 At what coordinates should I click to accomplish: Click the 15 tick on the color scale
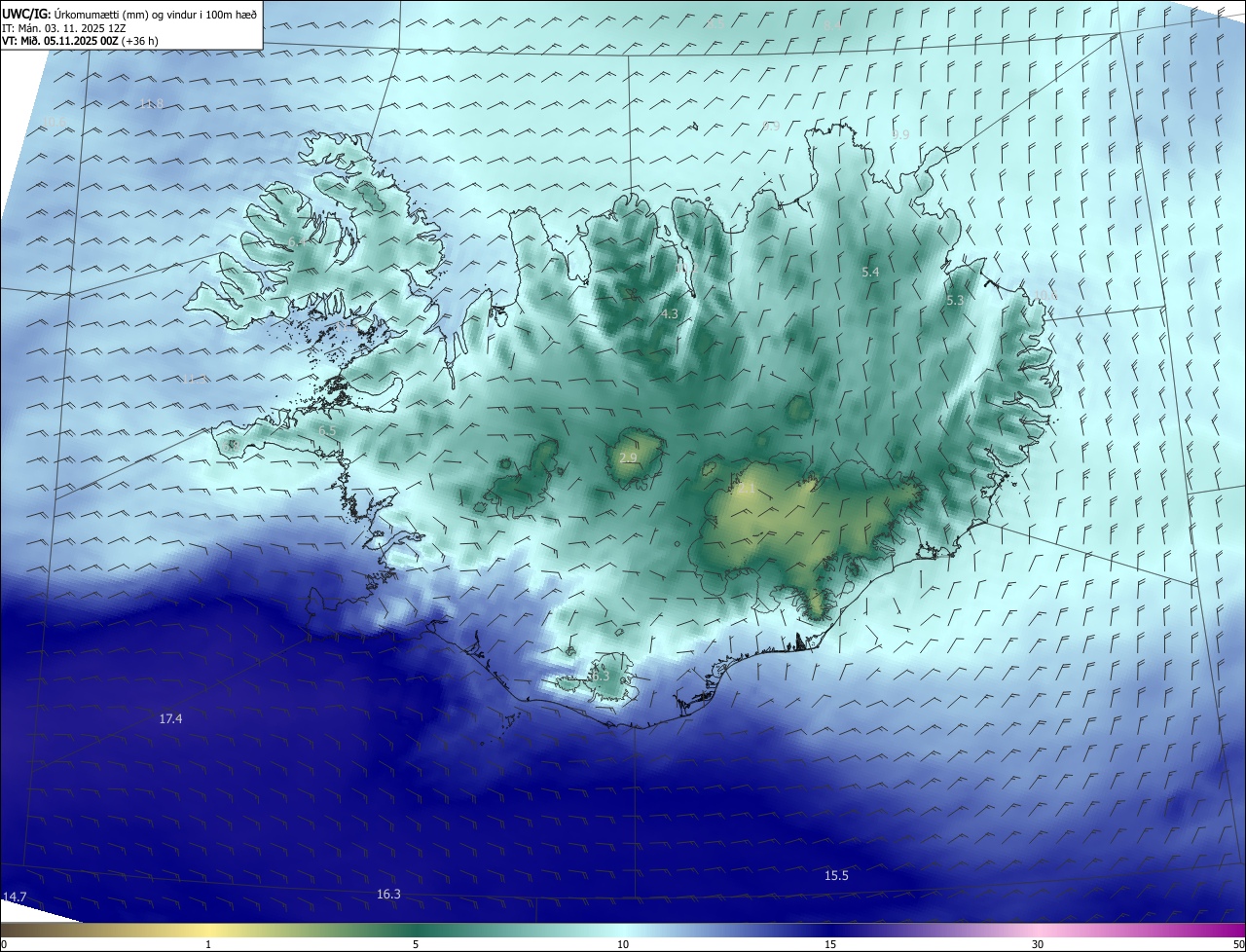tap(830, 944)
